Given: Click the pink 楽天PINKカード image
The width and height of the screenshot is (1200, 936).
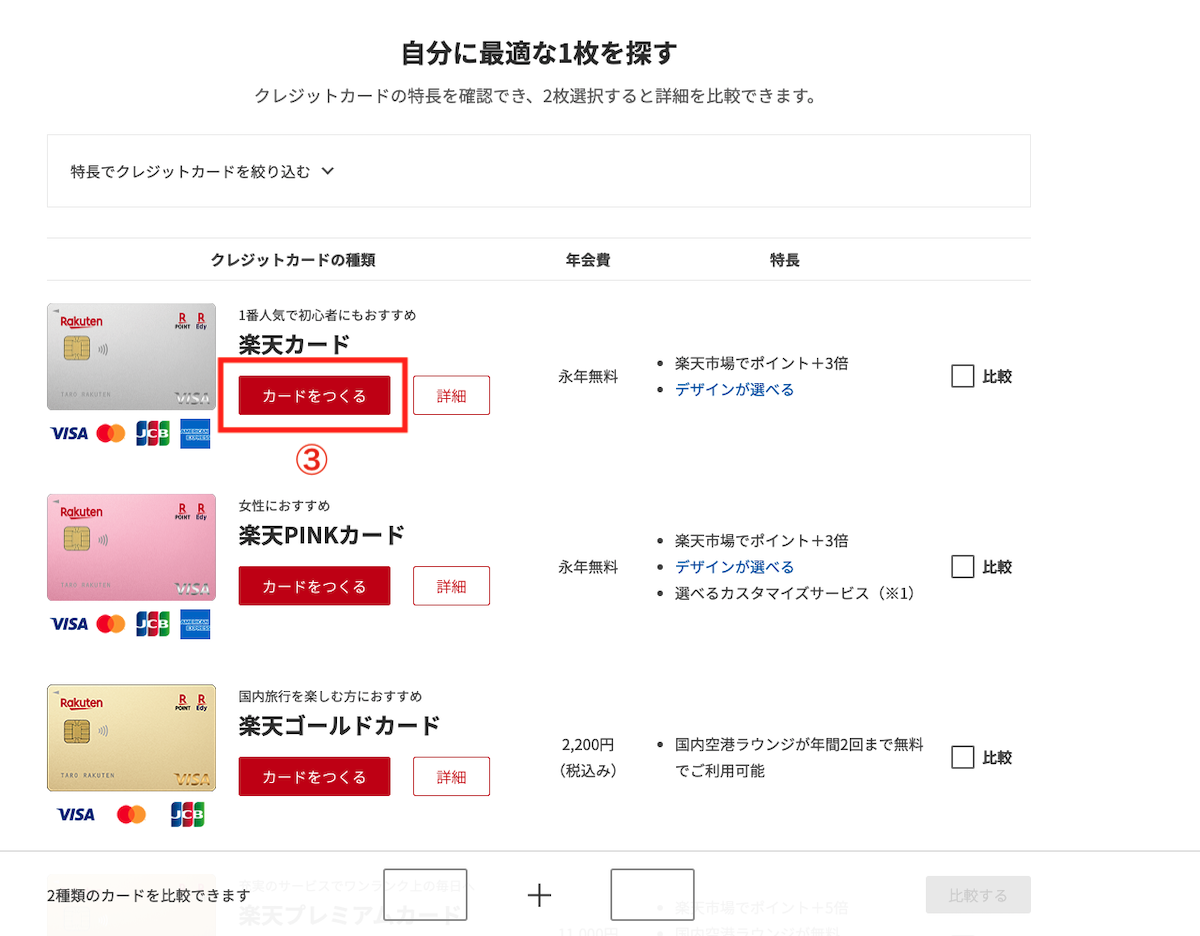Looking at the screenshot, I should [x=131, y=547].
